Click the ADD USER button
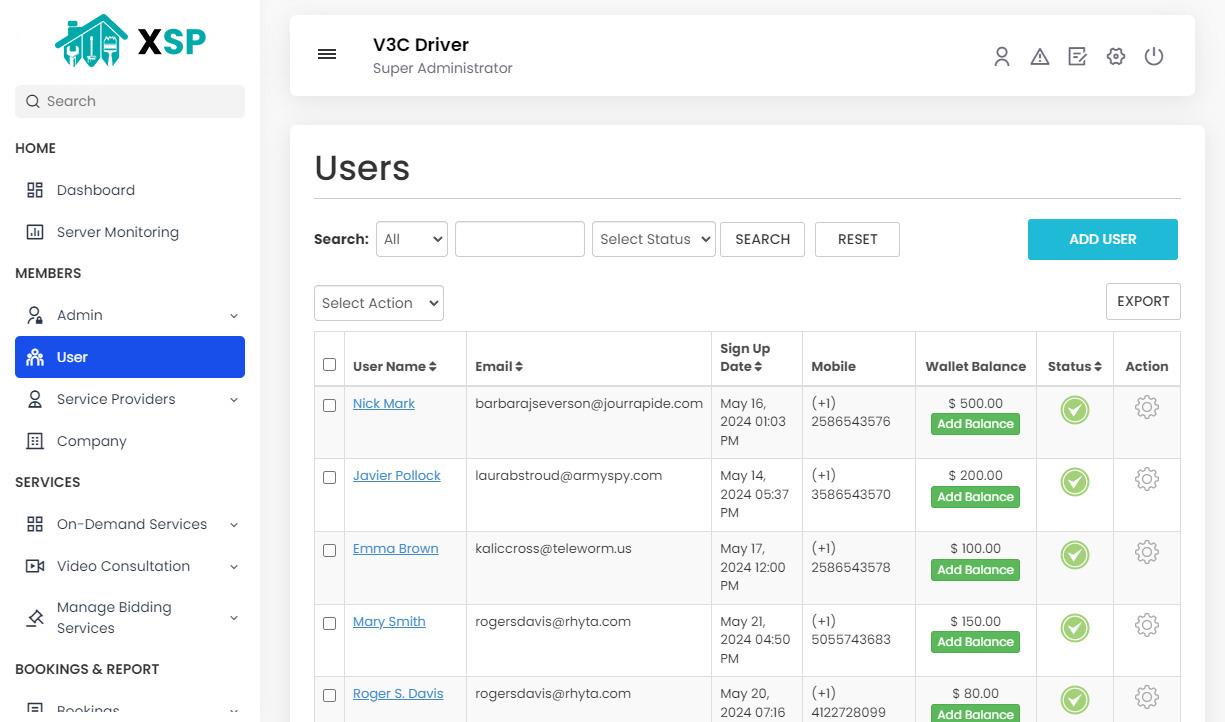Screen dimensions: 1225x722 coord(1102,239)
